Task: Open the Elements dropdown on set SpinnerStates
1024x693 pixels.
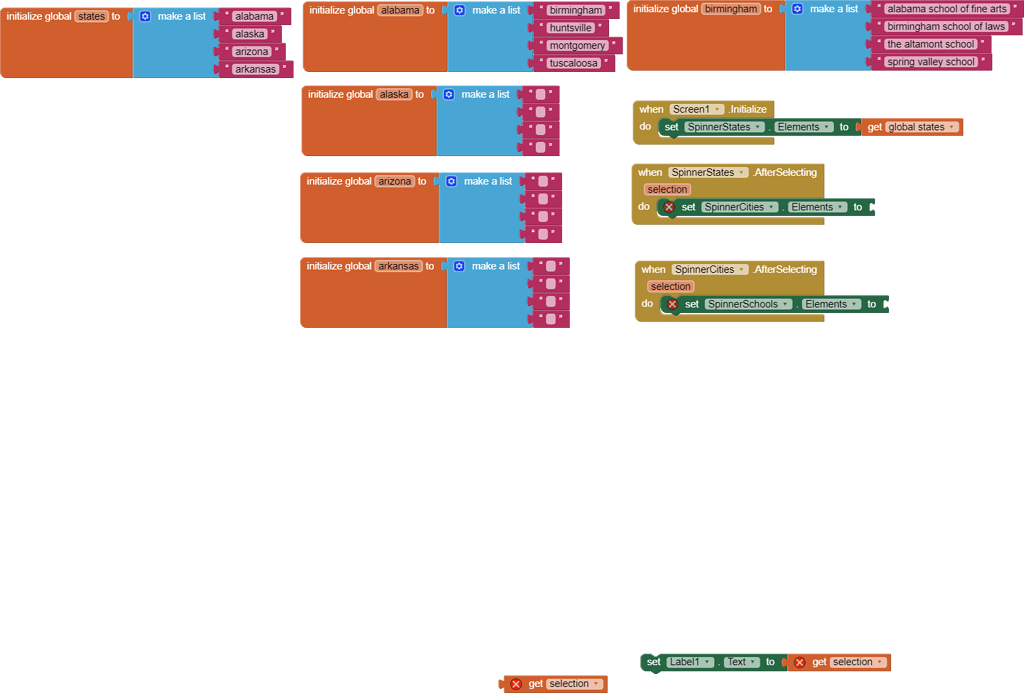Action: [x=829, y=126]
